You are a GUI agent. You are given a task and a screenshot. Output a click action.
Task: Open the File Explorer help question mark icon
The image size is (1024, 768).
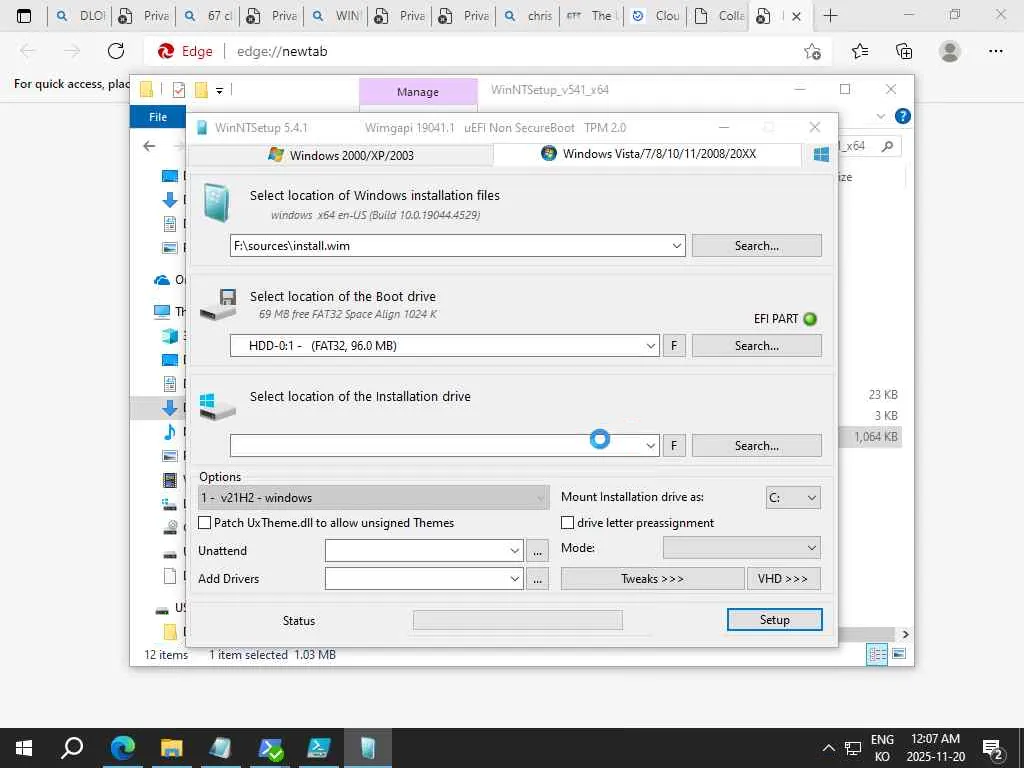point(903,116)
